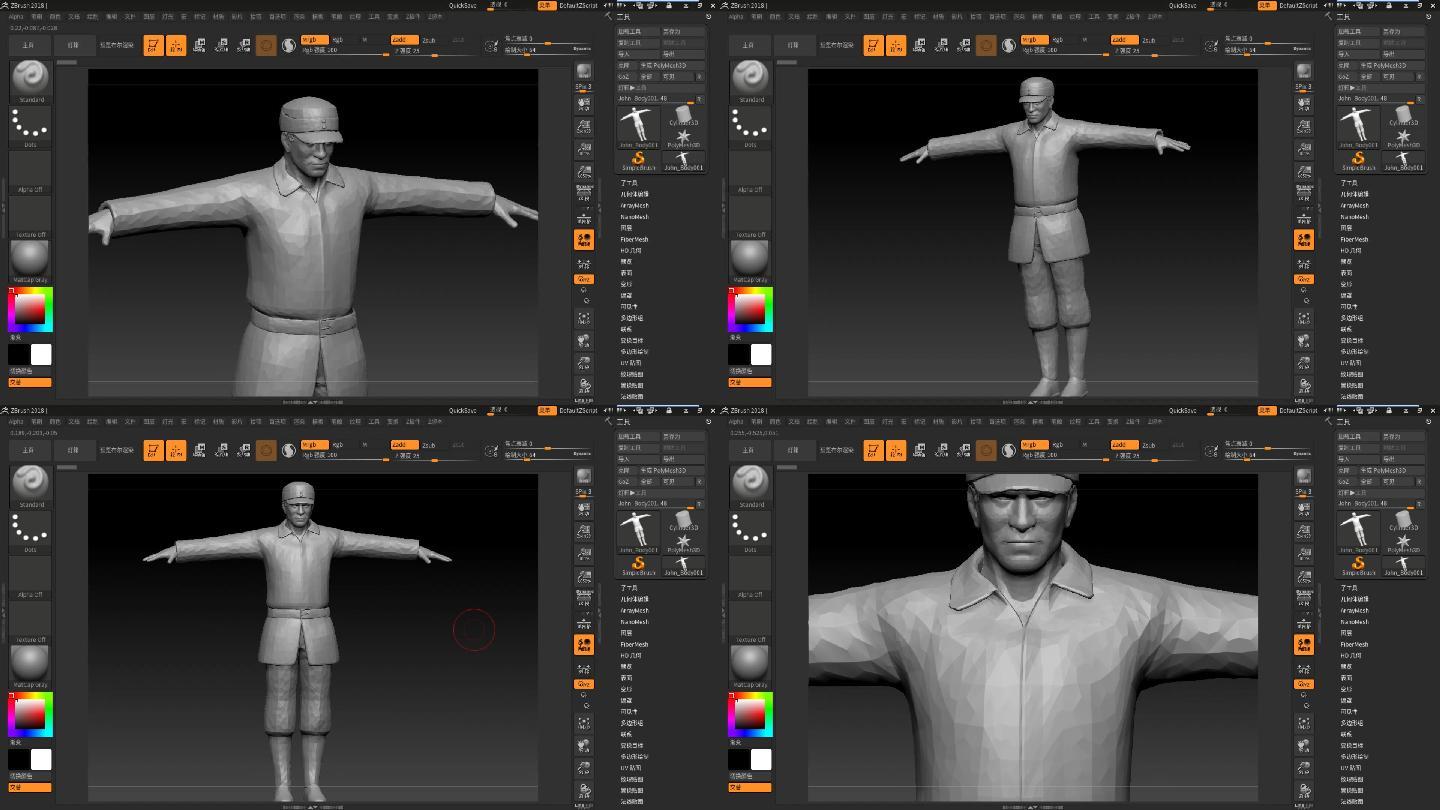1440x810 pixels.
Task: Toggle Draw mode button in top-right window
Action: point(896,45)
